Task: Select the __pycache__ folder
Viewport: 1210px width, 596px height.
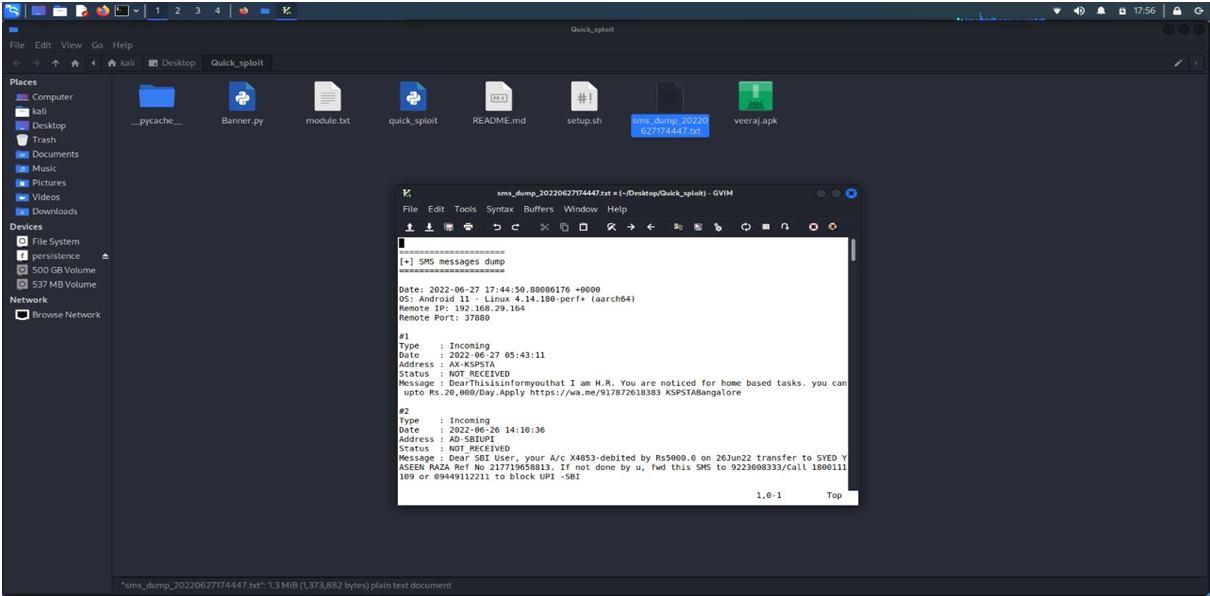Action: pyautogui.click(x=156, y=103)
